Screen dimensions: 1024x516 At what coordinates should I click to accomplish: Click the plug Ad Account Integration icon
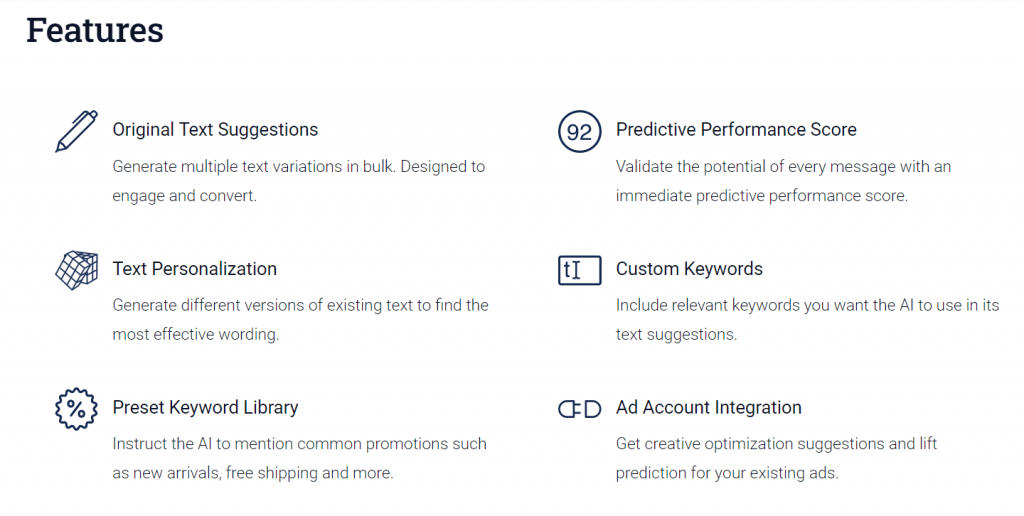coord(579,409)
